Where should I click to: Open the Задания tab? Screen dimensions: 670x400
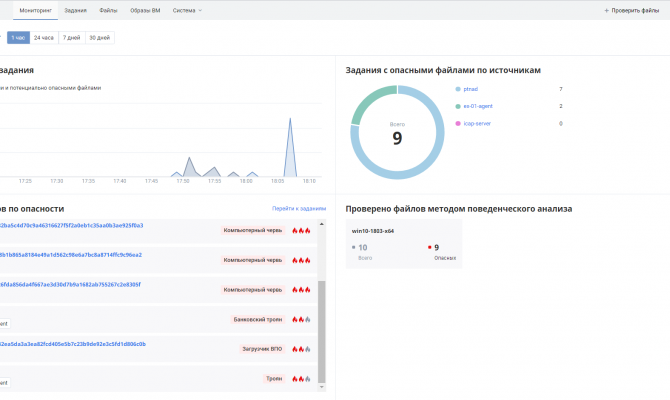click(75, 10)
